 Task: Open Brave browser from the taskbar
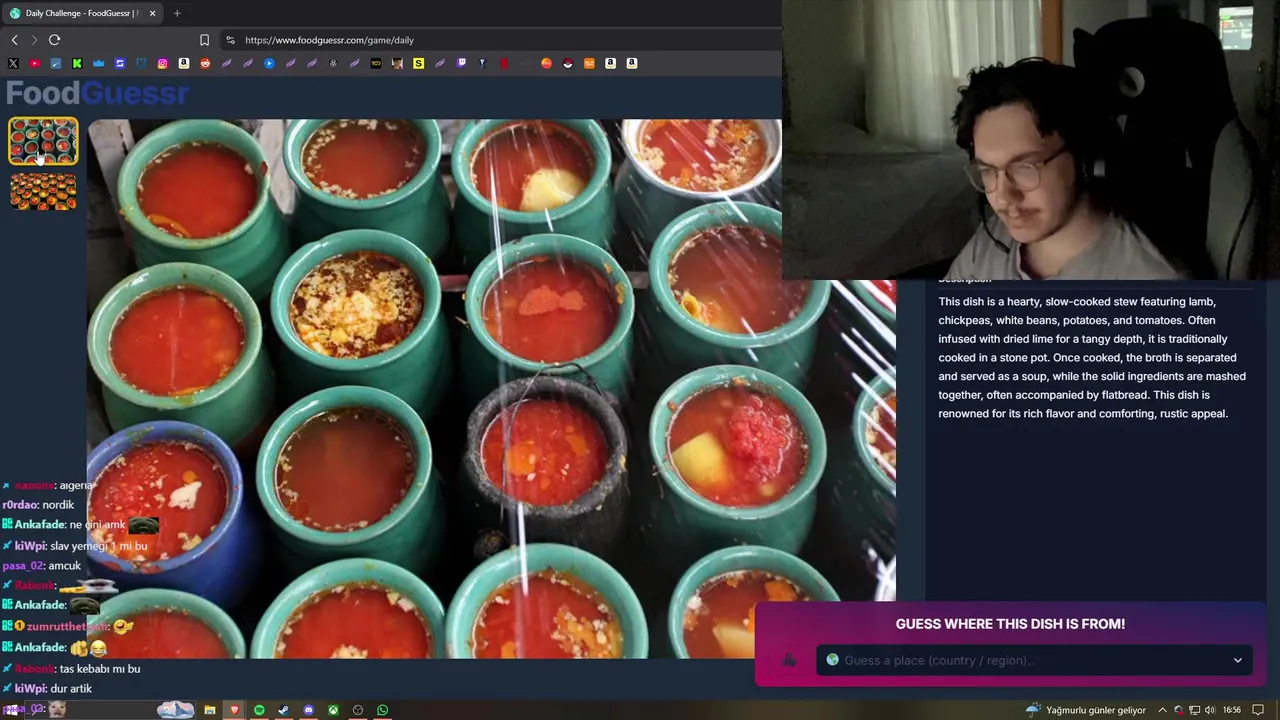(x=235, y=710)
